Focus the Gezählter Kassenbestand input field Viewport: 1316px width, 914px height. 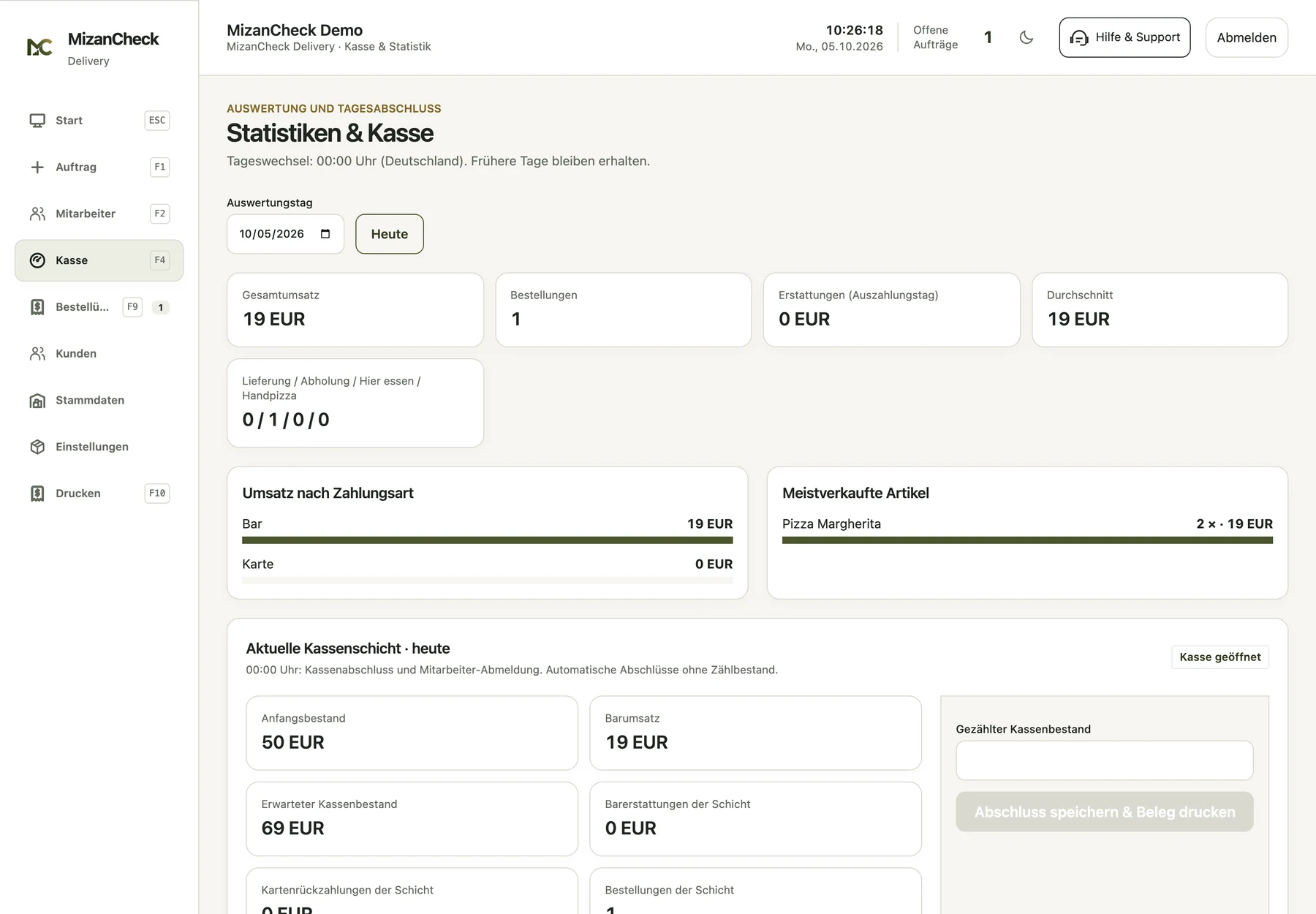[x=1105, y=760]
